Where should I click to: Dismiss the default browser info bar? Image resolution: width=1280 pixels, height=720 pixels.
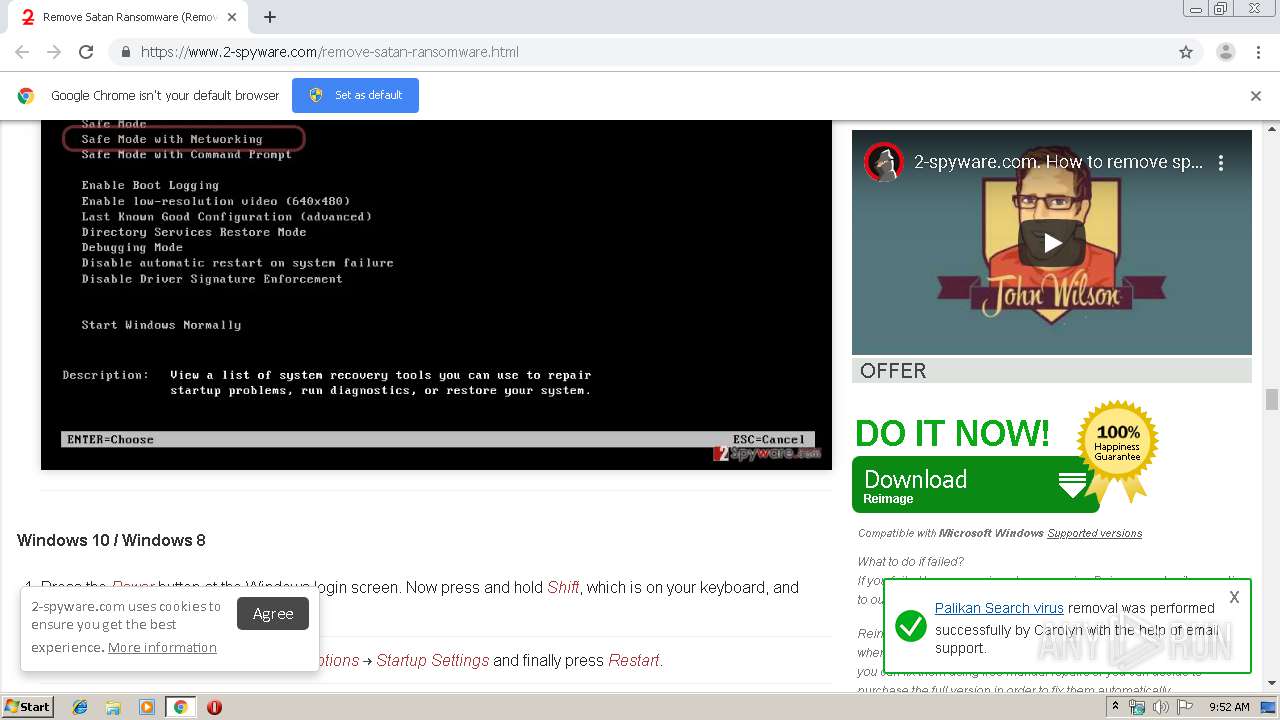[x=1256, y=96]
